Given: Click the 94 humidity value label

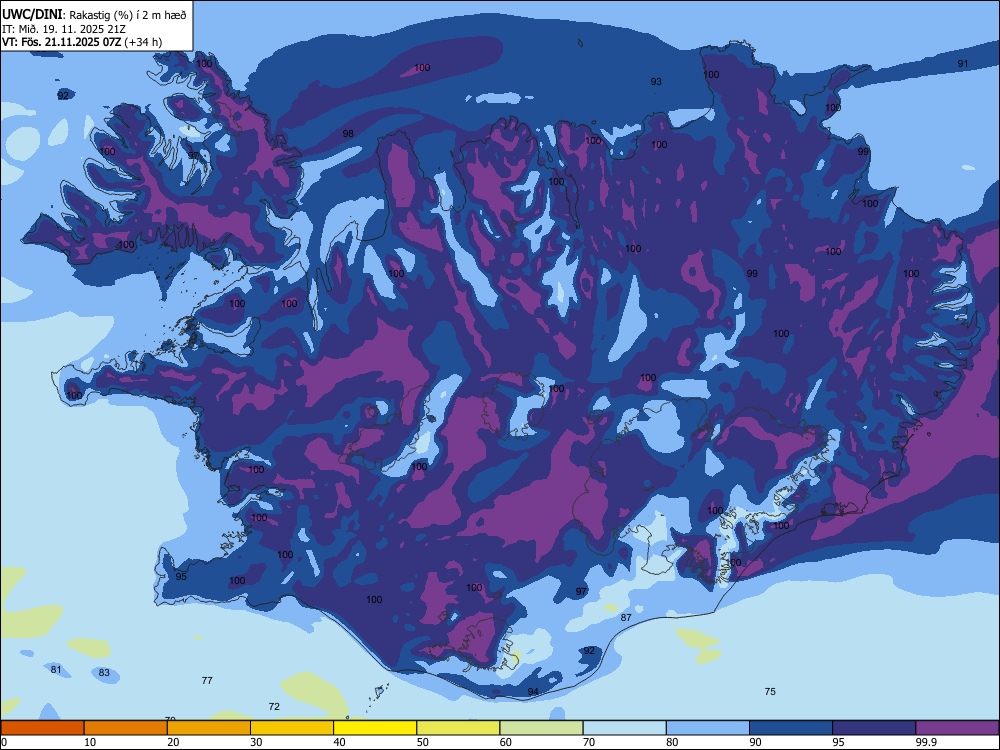Looking at the screenshot, I should point(533,691).
